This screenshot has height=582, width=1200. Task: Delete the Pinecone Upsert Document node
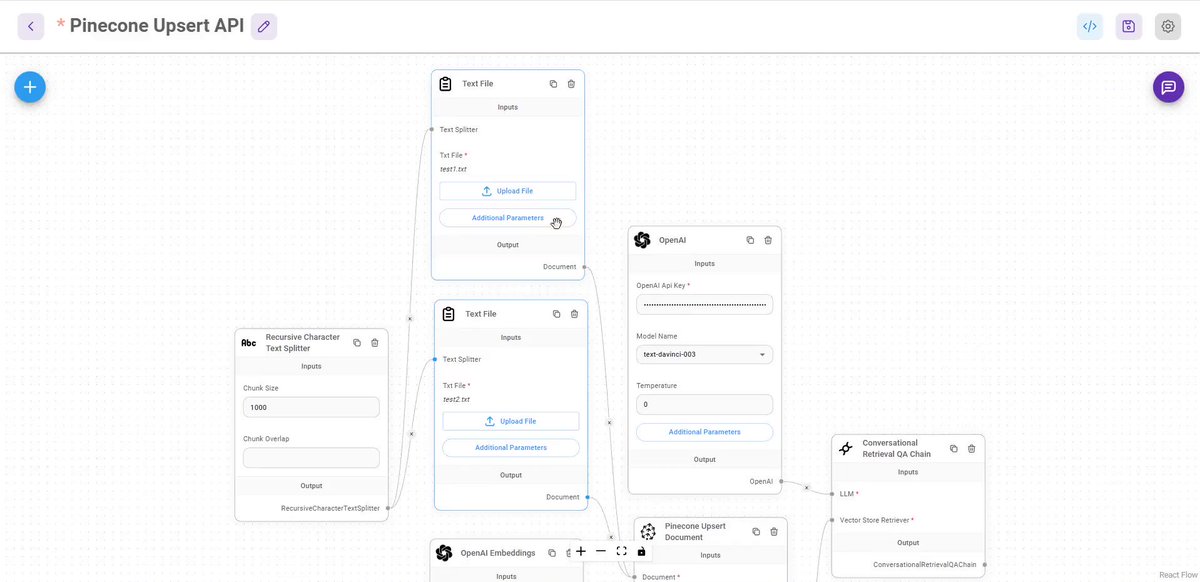pyautogui.click(x=774, y=532)
